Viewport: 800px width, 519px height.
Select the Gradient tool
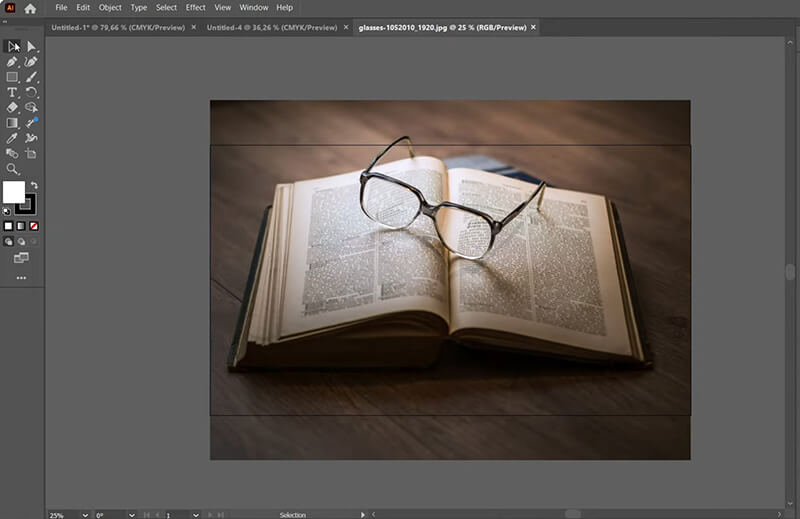click(12, 122)
